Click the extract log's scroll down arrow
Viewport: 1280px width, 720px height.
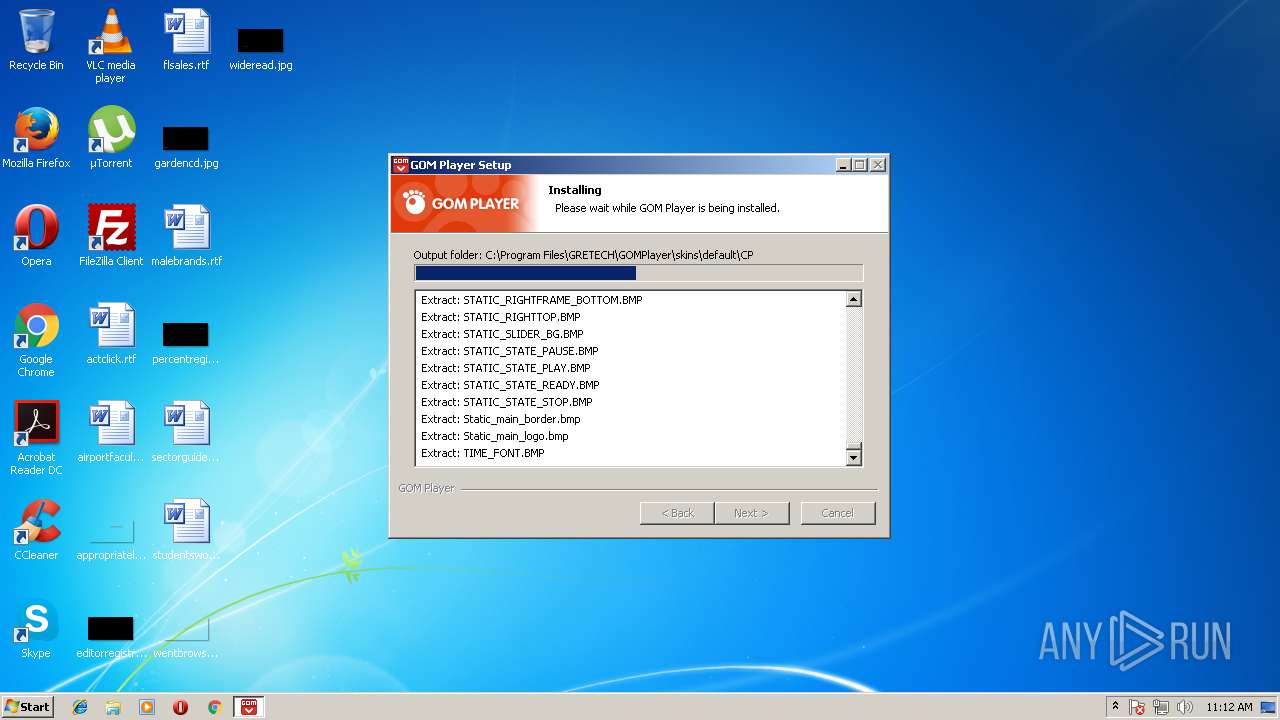click(853, 458)
